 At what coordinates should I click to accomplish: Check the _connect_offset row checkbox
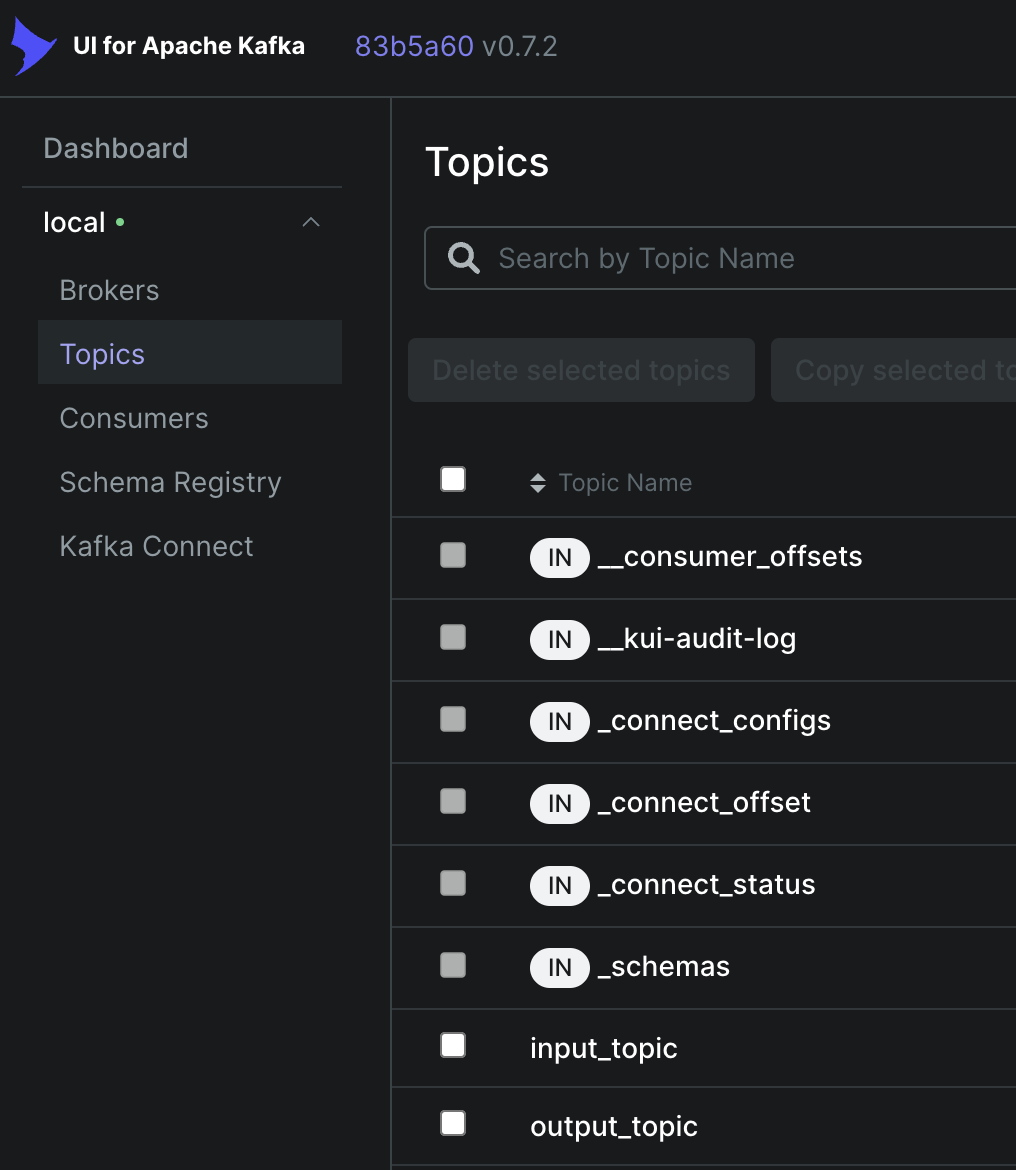tap(453, 801)
